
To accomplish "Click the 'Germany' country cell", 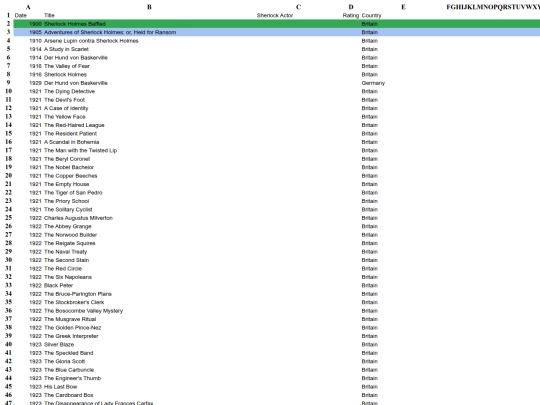I will tap(373, 83).
